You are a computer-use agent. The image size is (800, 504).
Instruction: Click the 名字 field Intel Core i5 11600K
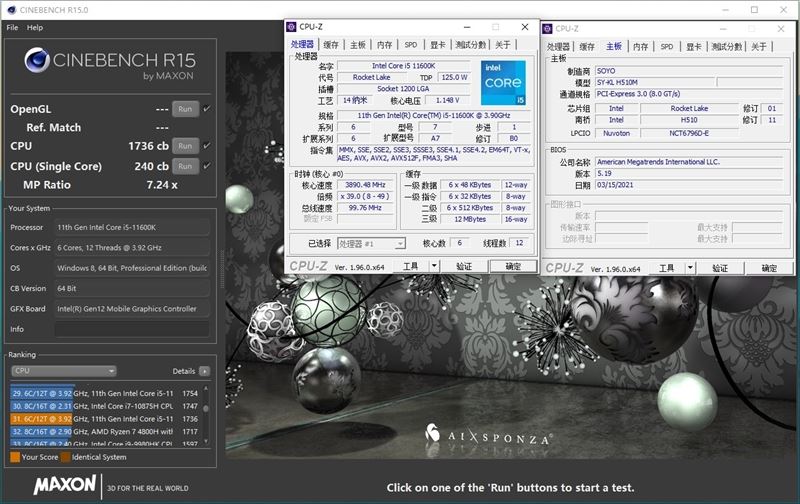(x=403, y=66)
